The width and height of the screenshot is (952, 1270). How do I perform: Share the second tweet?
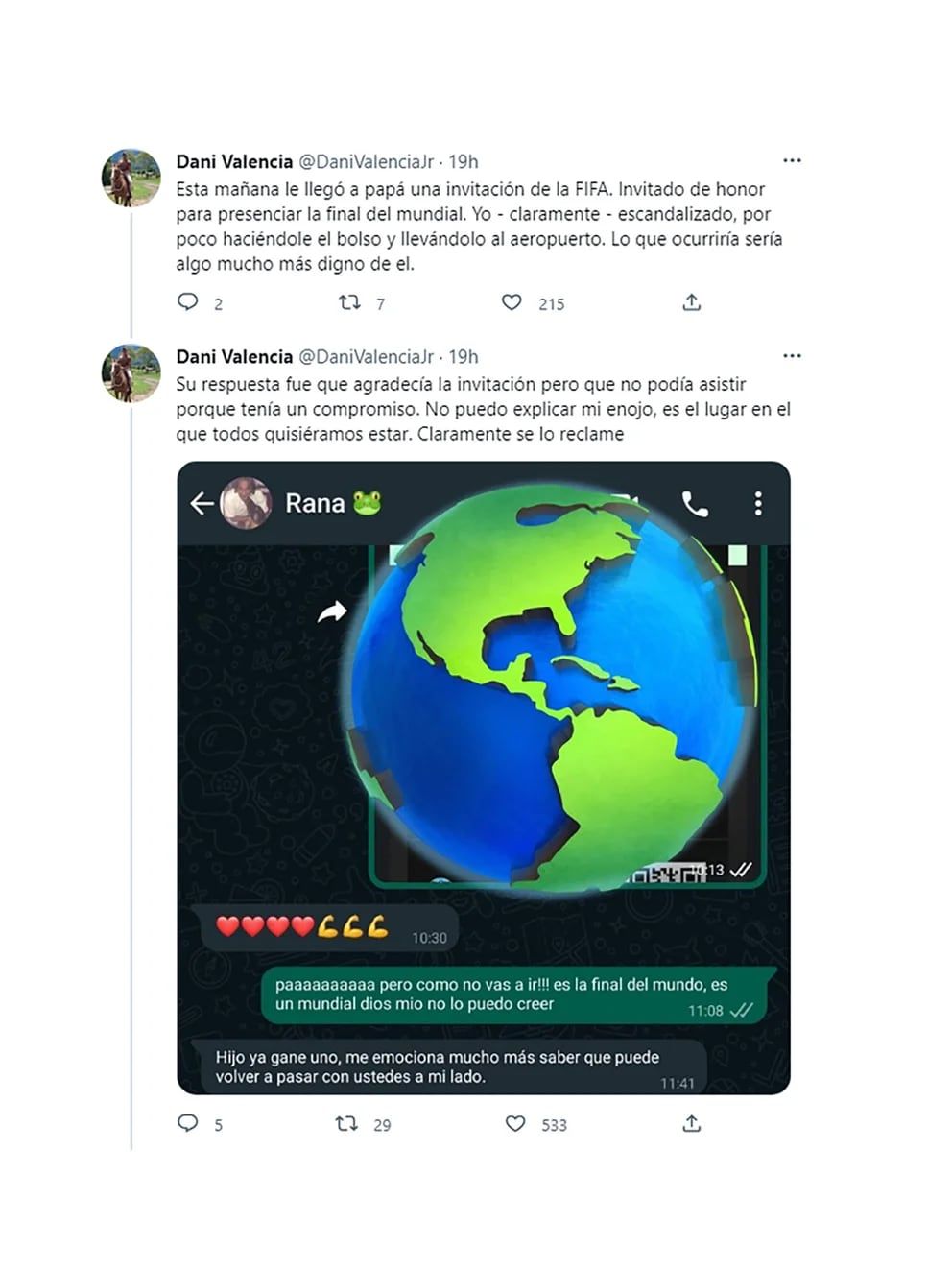(692, 1123)
